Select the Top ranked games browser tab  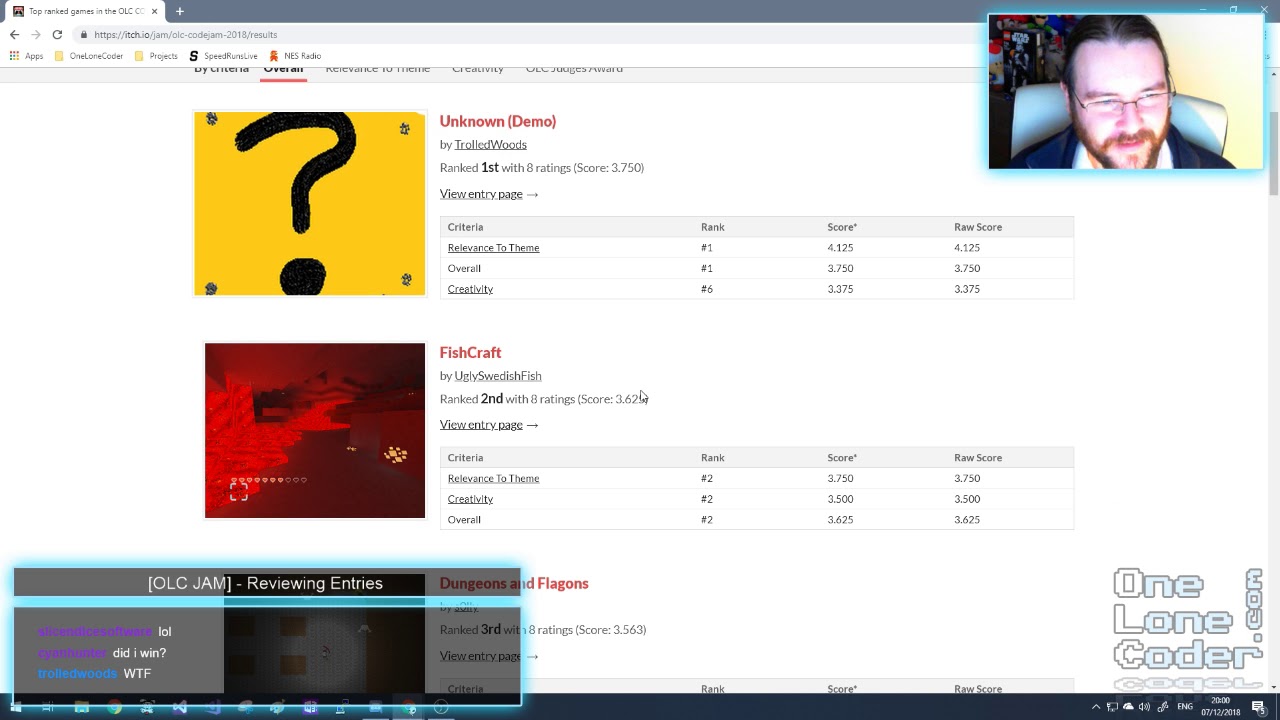(x=84, y=11)
